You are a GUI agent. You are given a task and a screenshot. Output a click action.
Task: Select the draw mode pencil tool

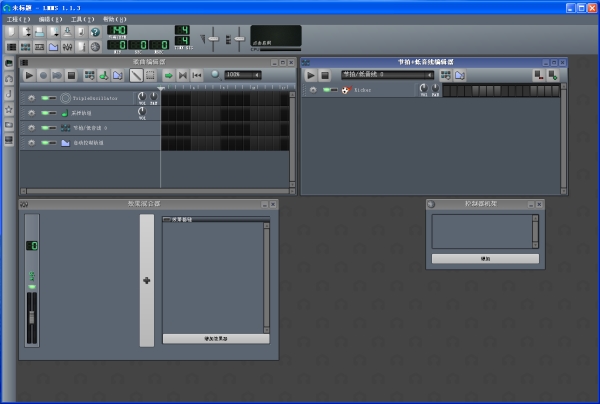click(x=136, y=75)
